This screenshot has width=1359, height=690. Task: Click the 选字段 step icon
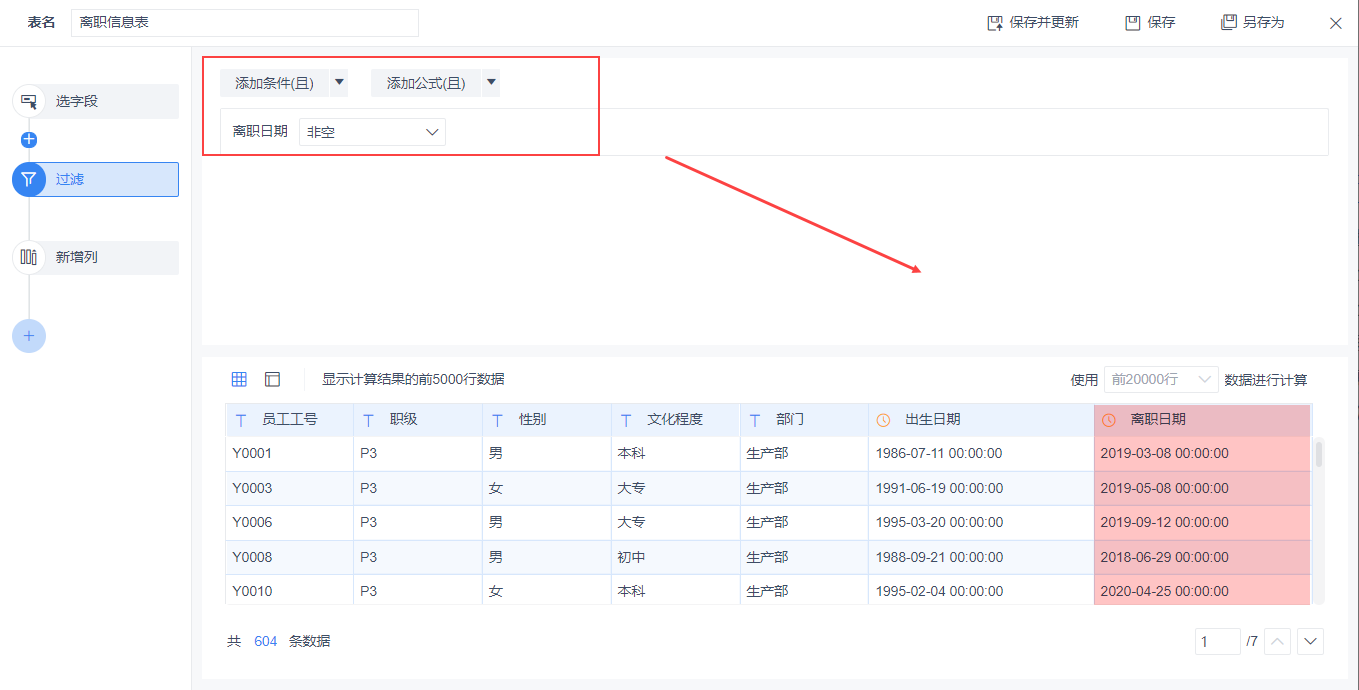pyautogui.click(x=29, y=101)
